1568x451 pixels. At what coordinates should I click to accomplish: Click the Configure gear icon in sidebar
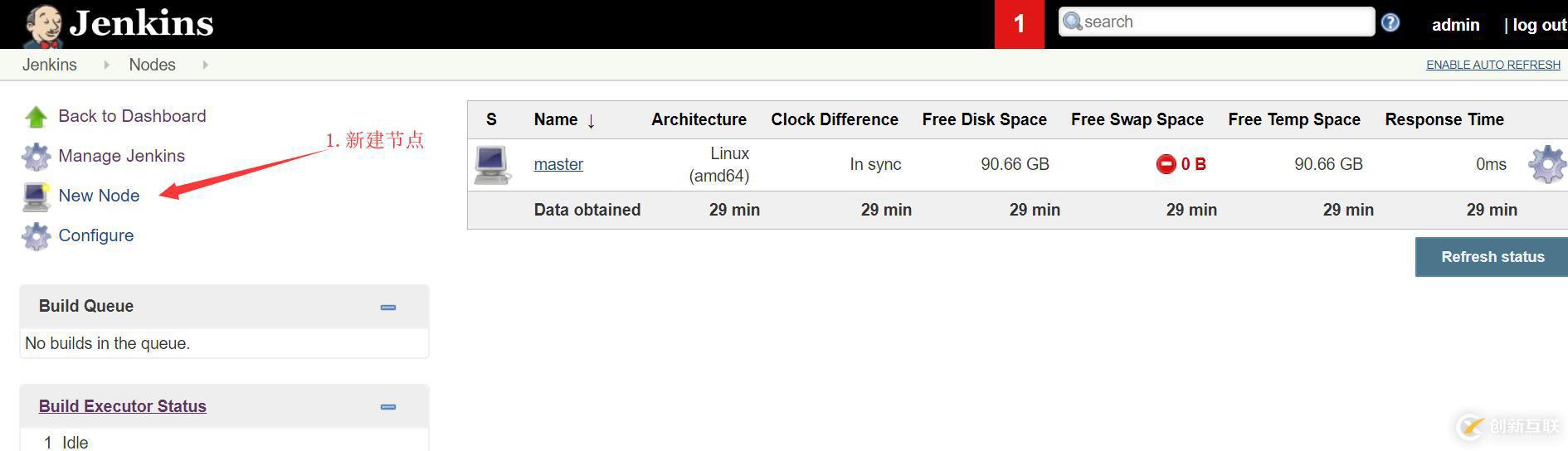tap(36, 236)
